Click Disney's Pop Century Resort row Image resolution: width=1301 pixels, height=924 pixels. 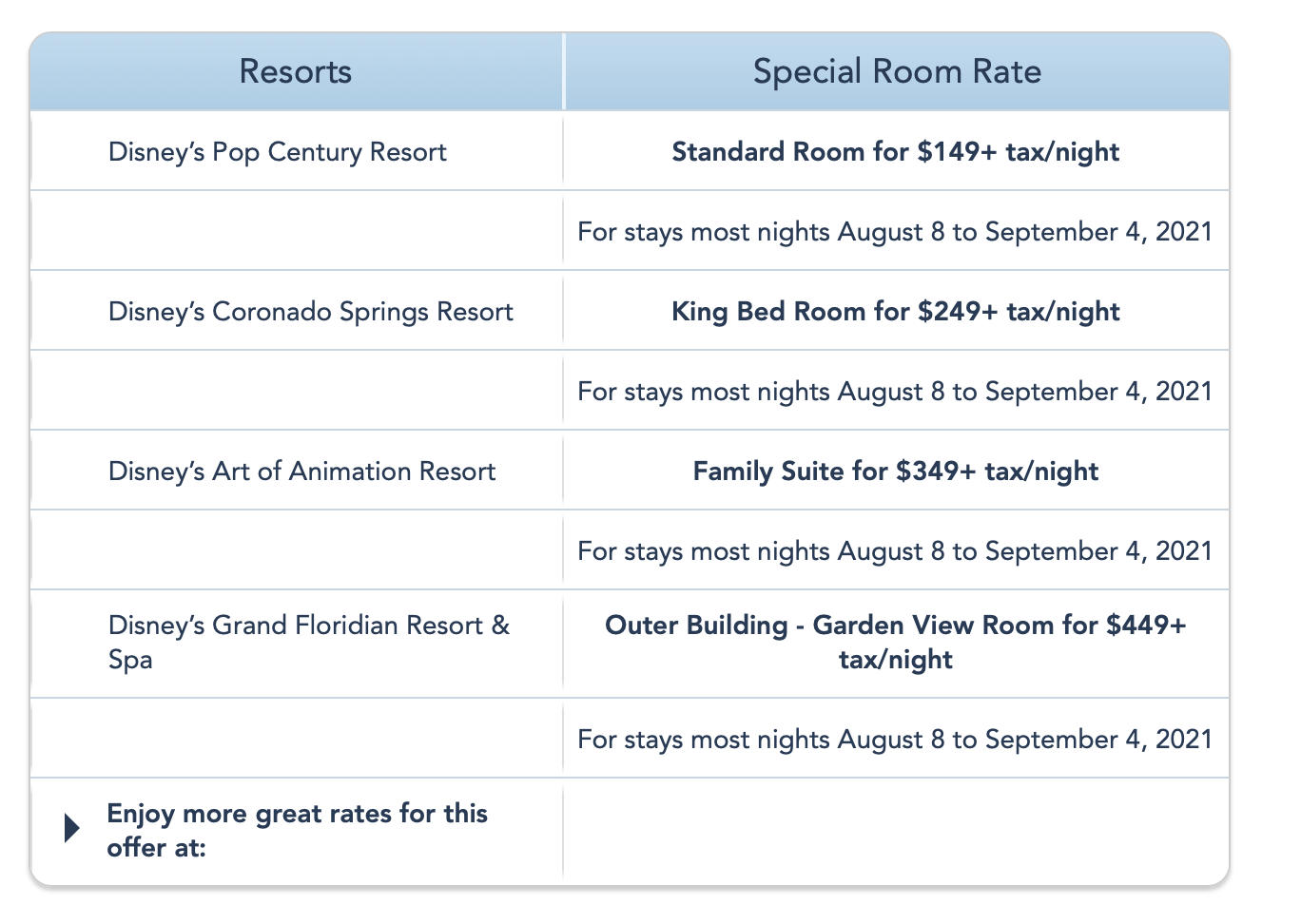click(x=630, y=152)
